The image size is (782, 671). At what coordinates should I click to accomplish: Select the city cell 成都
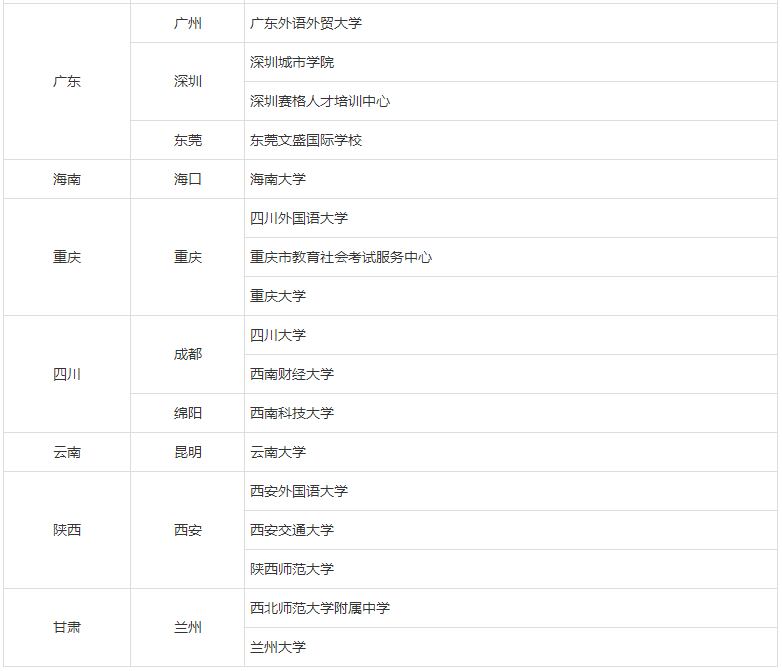pos(188,354)
